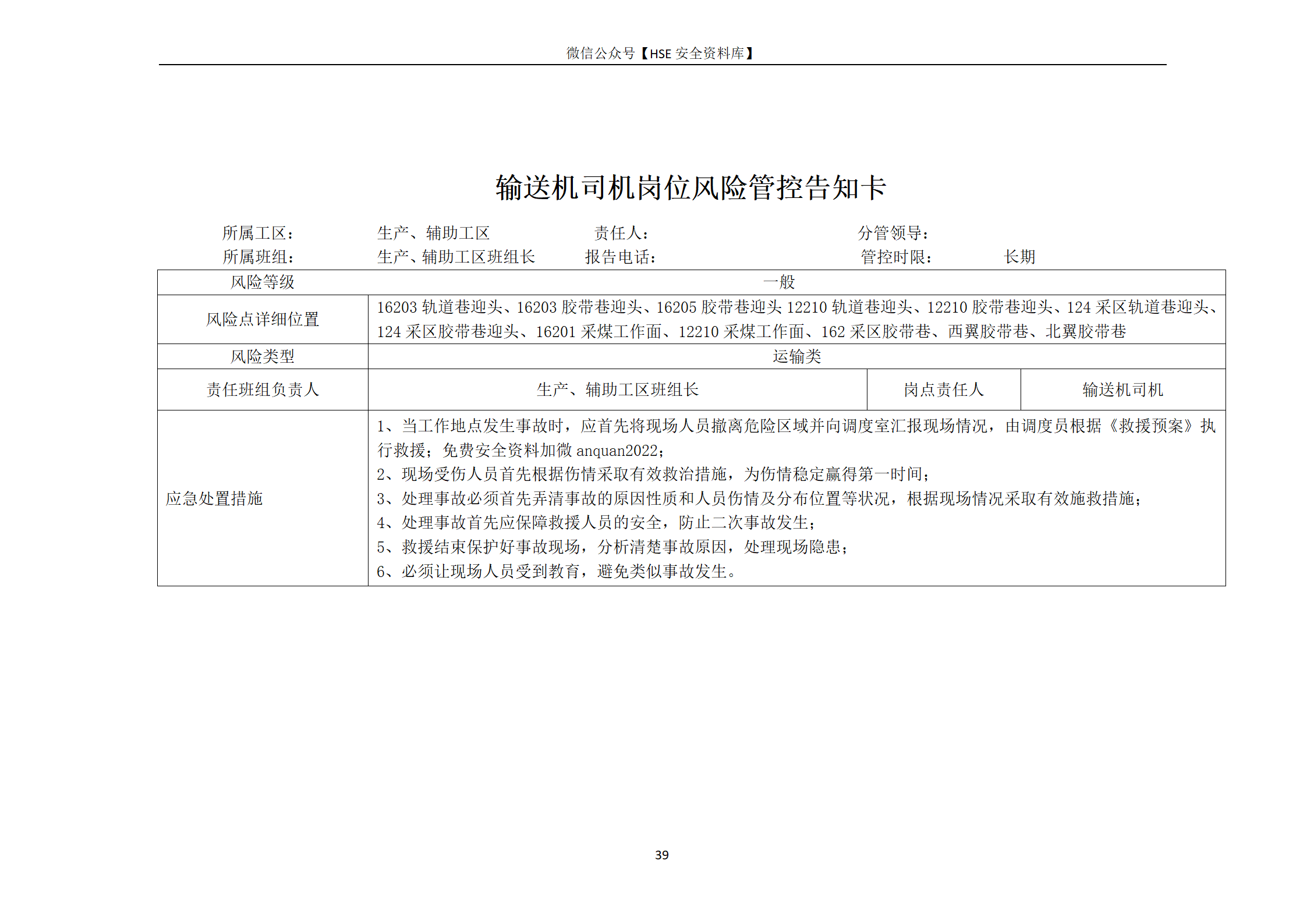Viewport: 1307px width, 924px height.
Task: Click measure 3 starting 处理事故必须首先弄清
Action: click(759, 498)
